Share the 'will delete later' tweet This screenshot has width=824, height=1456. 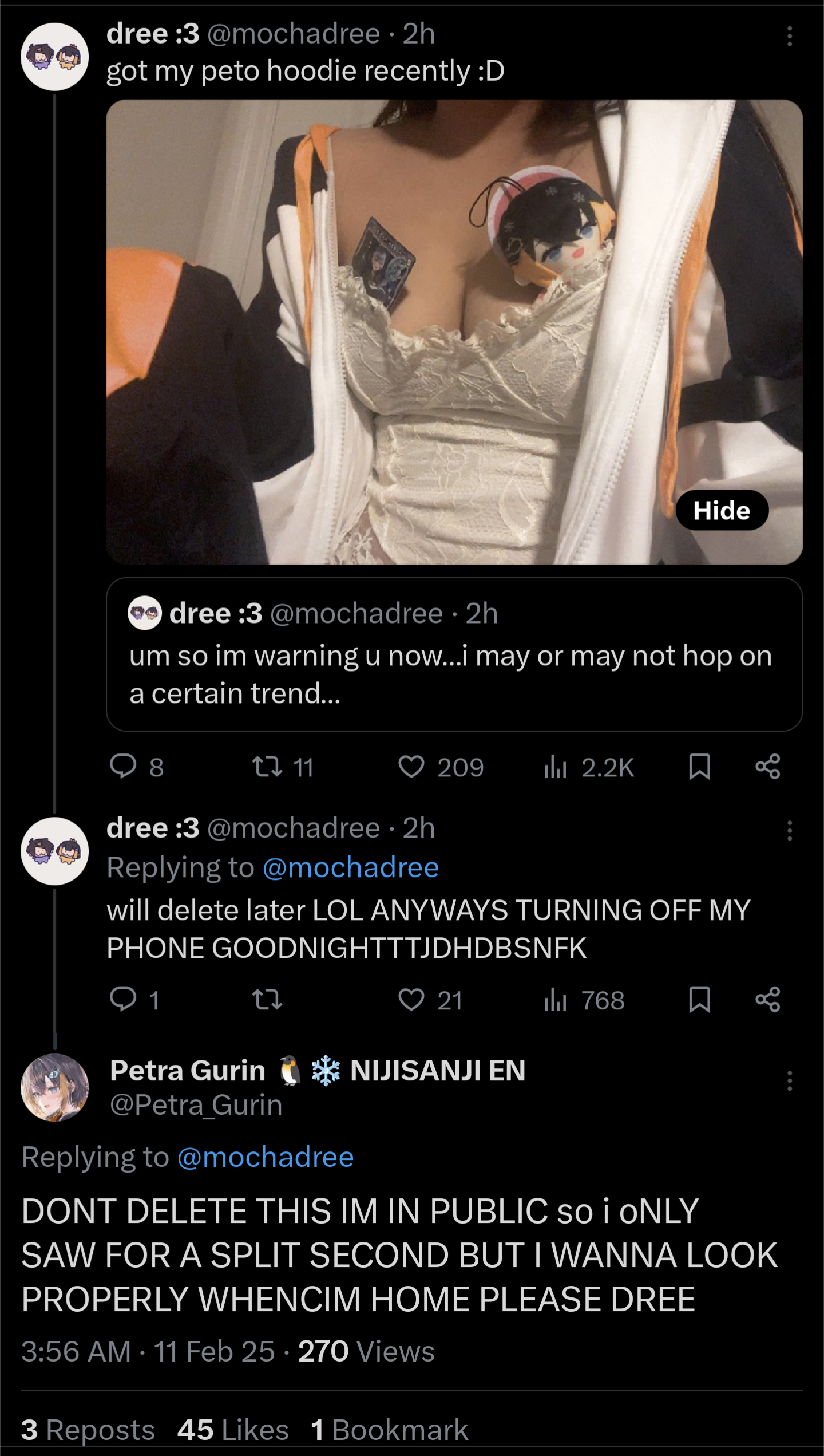coord(768,1000)
